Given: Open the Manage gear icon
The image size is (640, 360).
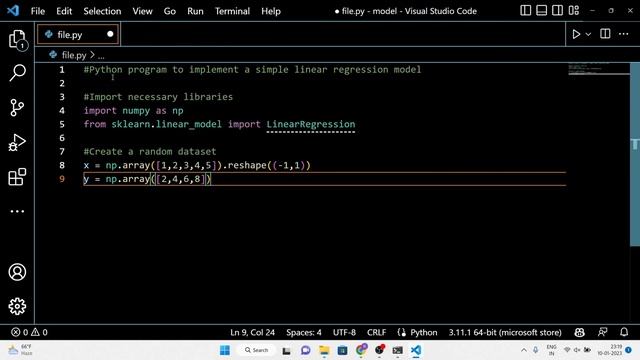Looking at the screenshot, I should tap(17, 306).
